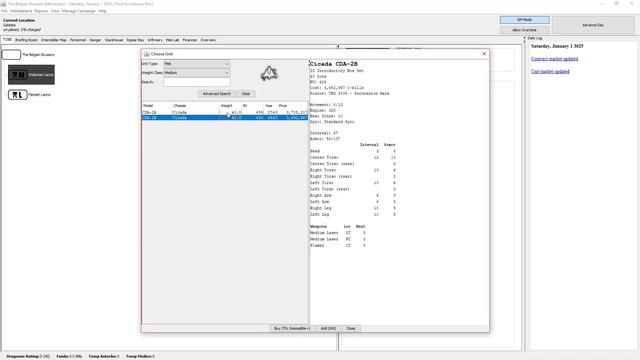Click The Belgian Bruisers force icon box
640x360 pixels.
(11, 54)
